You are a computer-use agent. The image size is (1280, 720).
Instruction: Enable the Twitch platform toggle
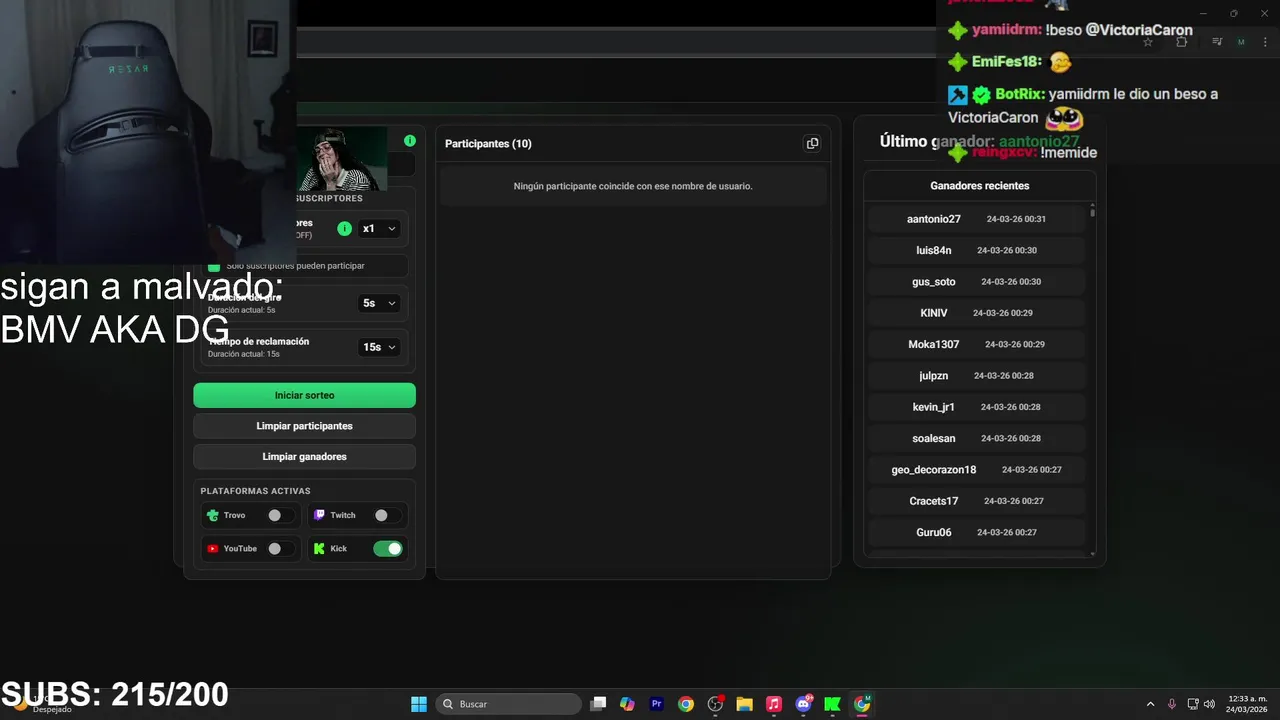[x=387, y=516]
